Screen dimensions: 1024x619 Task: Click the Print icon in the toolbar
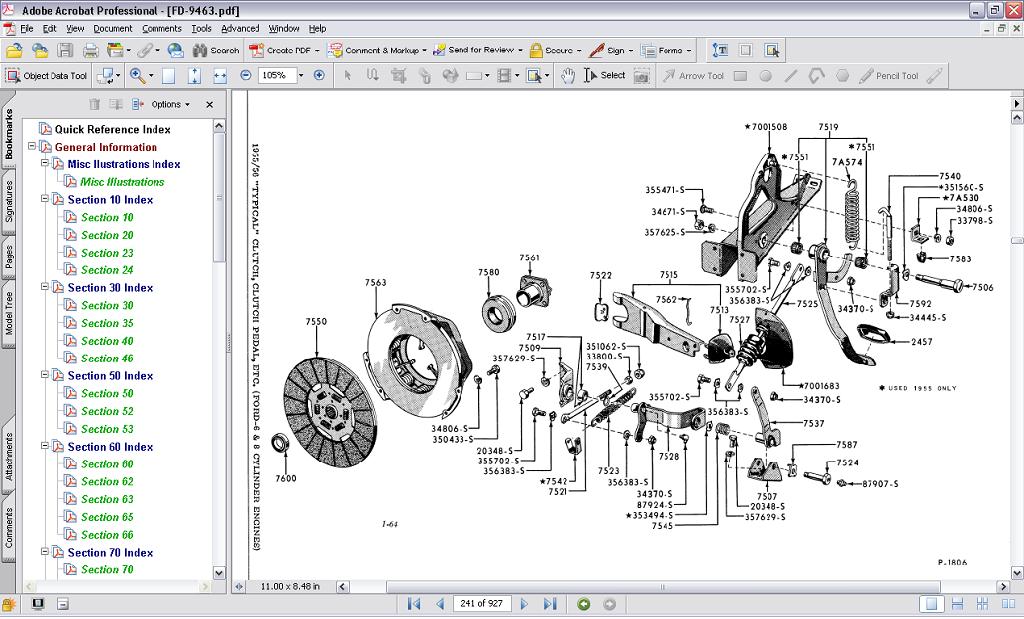(91, 50)
